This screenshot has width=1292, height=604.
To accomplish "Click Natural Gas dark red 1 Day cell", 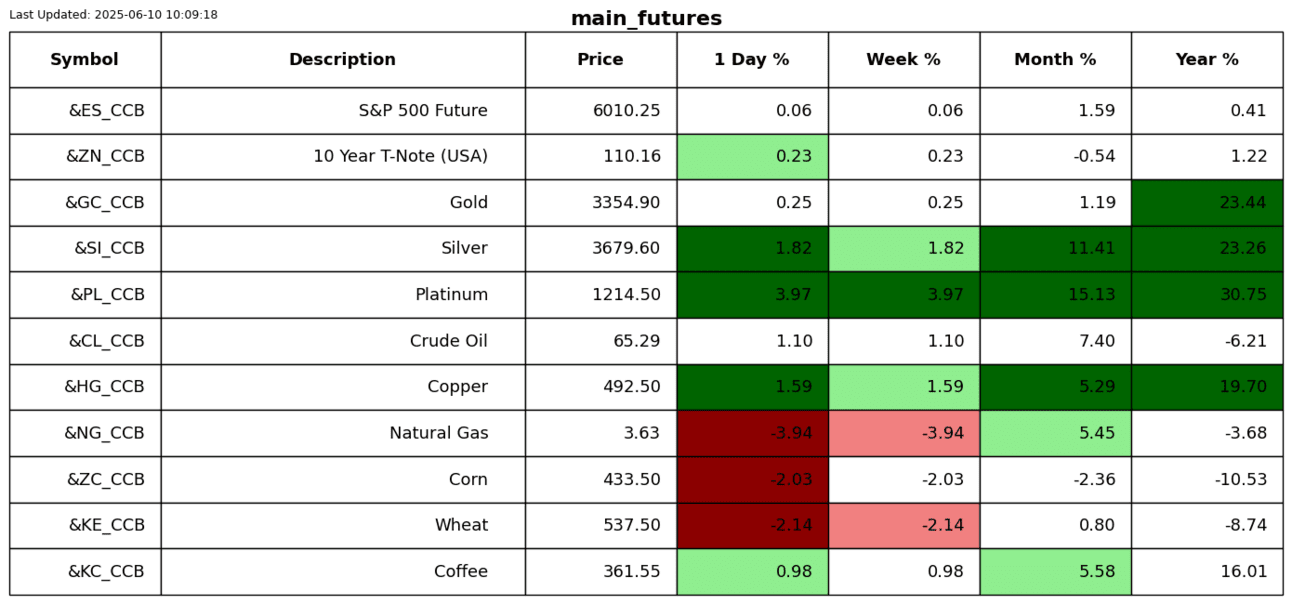I will (752, 433).
